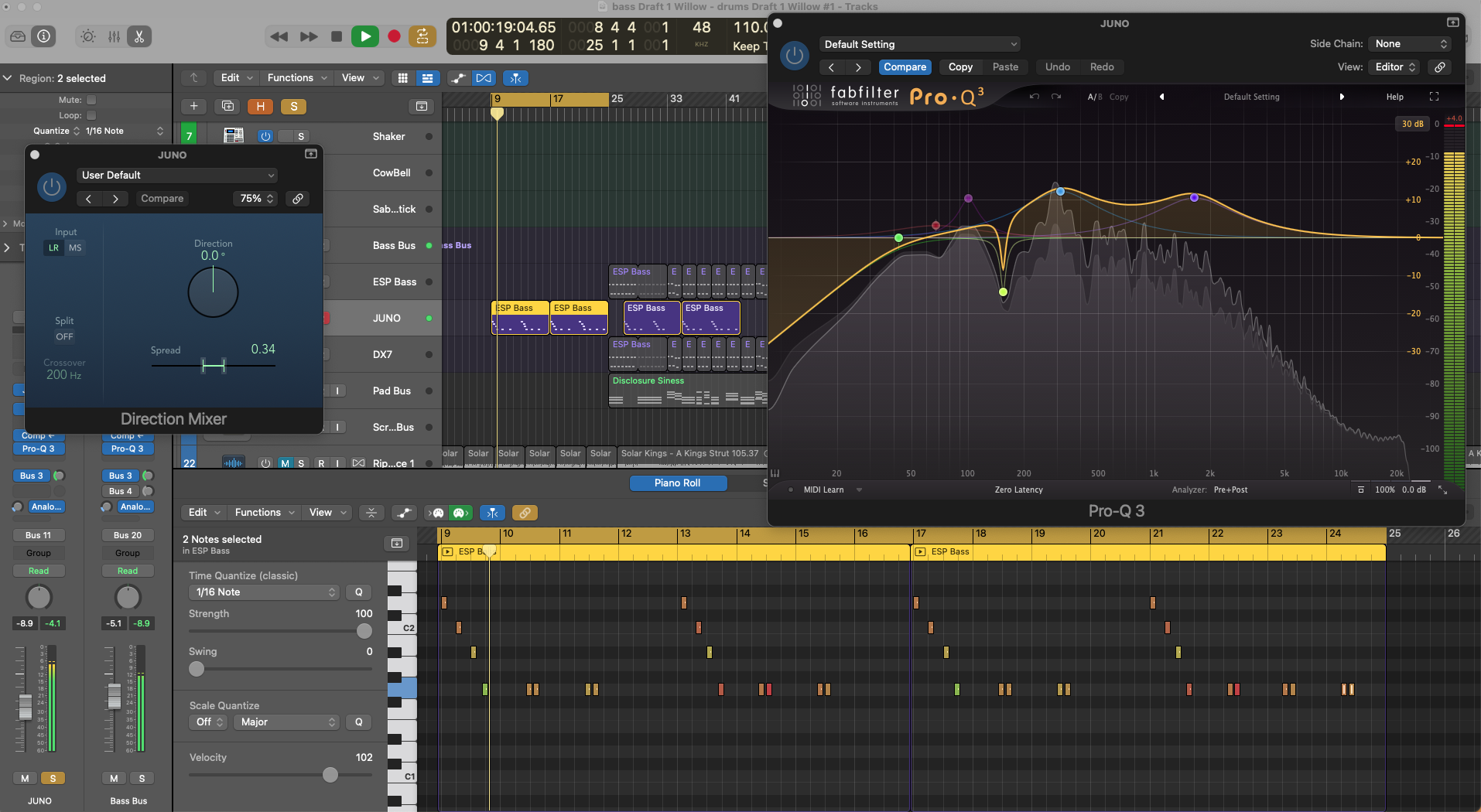Image resolution: width=1481 pixels, height=812 pixels.
Task: Click MIDI Learn in Pro-Q 3
Action: [x=823, y=490]
